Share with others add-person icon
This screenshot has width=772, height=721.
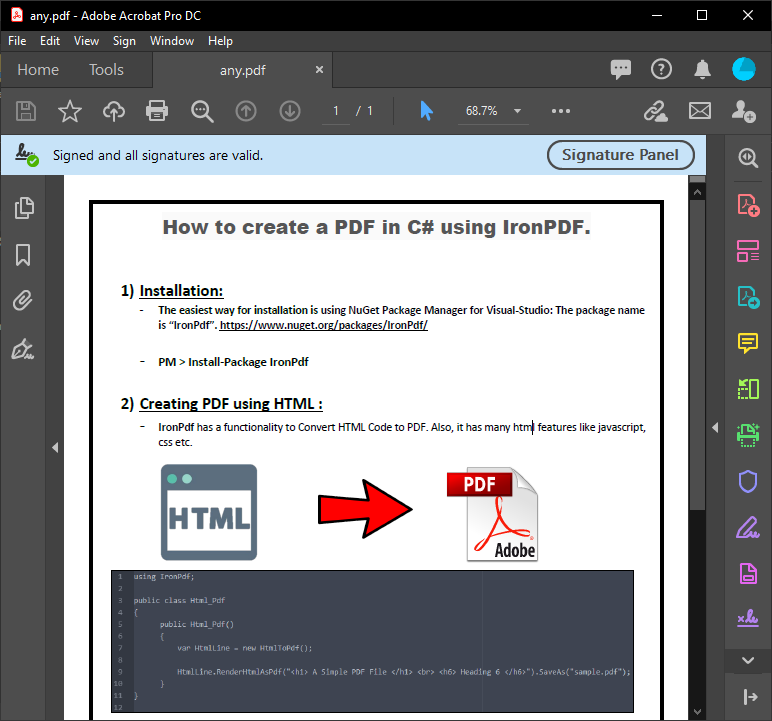tap(743, 111)
